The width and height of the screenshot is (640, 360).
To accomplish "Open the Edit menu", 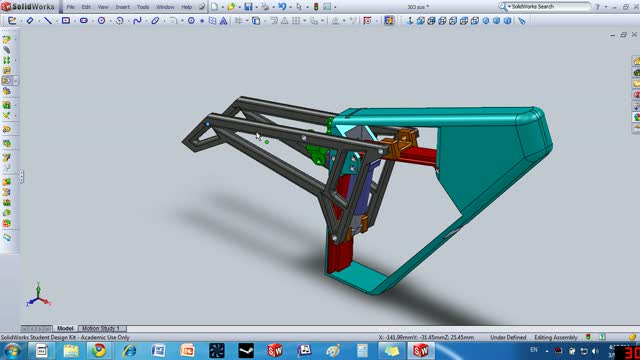I will [86, 7].
